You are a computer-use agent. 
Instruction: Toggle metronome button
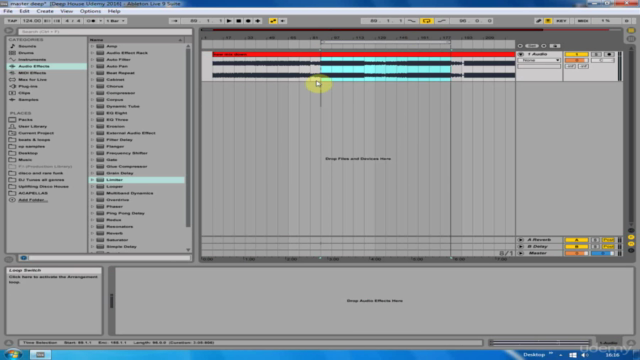(x=92, y=21)
